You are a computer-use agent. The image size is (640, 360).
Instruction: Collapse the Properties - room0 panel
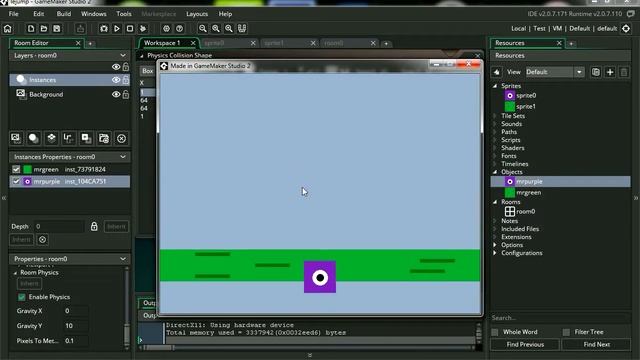[123, 259]
